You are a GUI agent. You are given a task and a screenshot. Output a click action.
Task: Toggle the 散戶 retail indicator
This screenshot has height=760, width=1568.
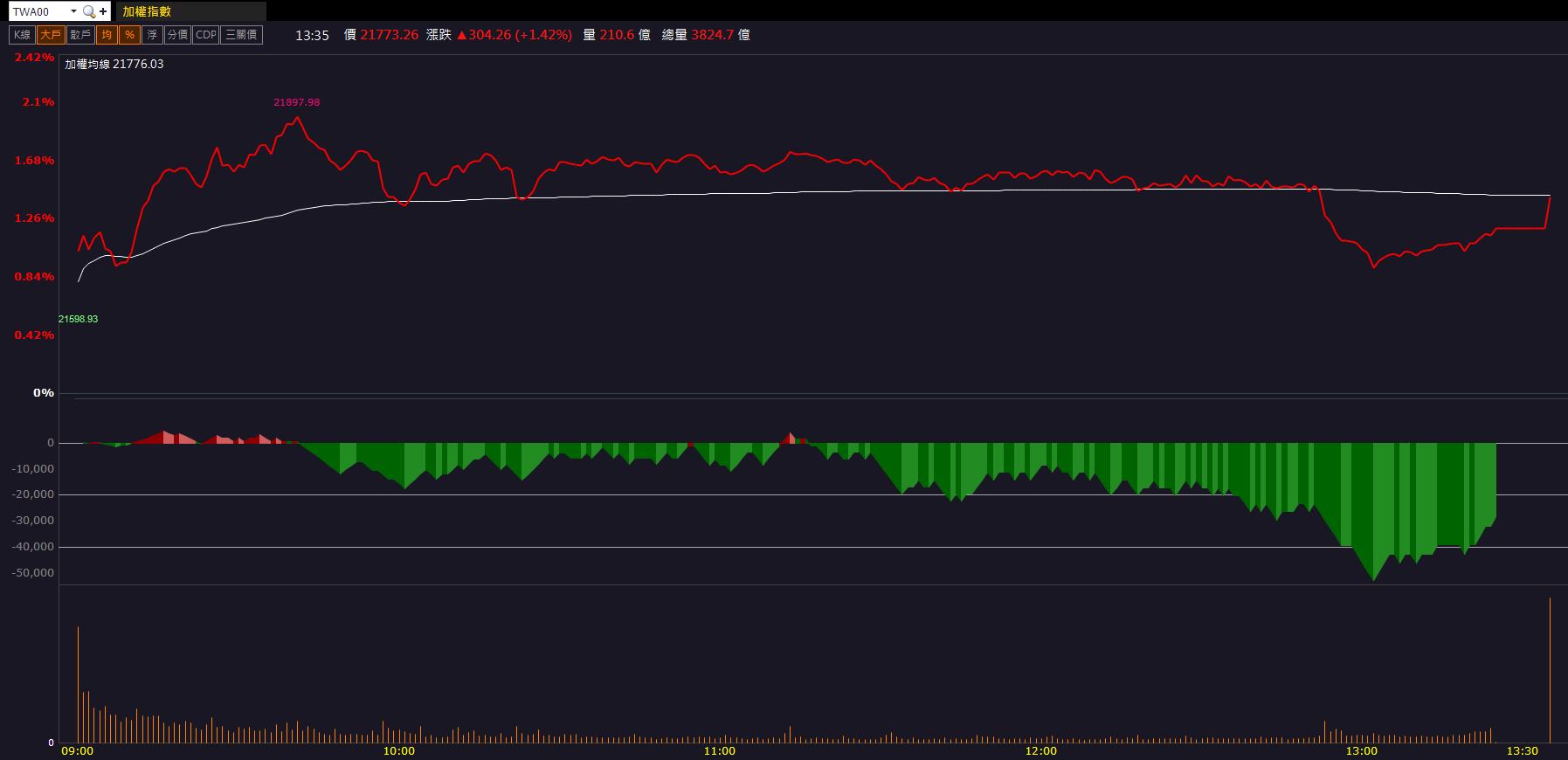80,35
